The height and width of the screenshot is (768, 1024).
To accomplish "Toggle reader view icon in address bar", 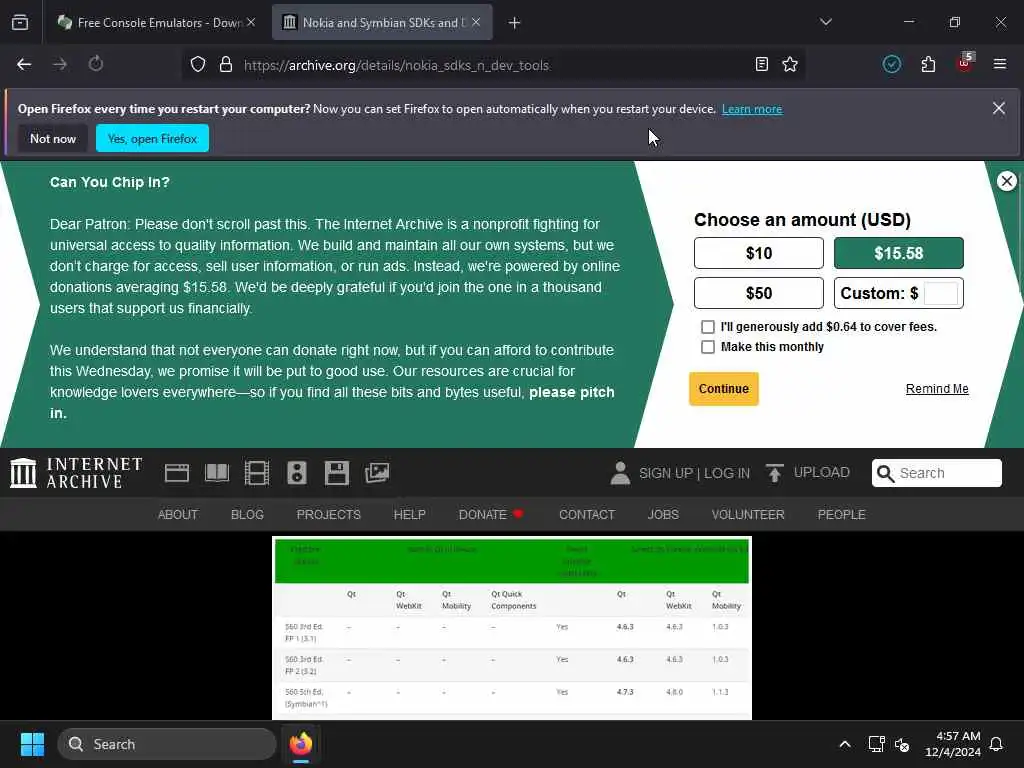I will pyautogui.click(x=761, y=64).
